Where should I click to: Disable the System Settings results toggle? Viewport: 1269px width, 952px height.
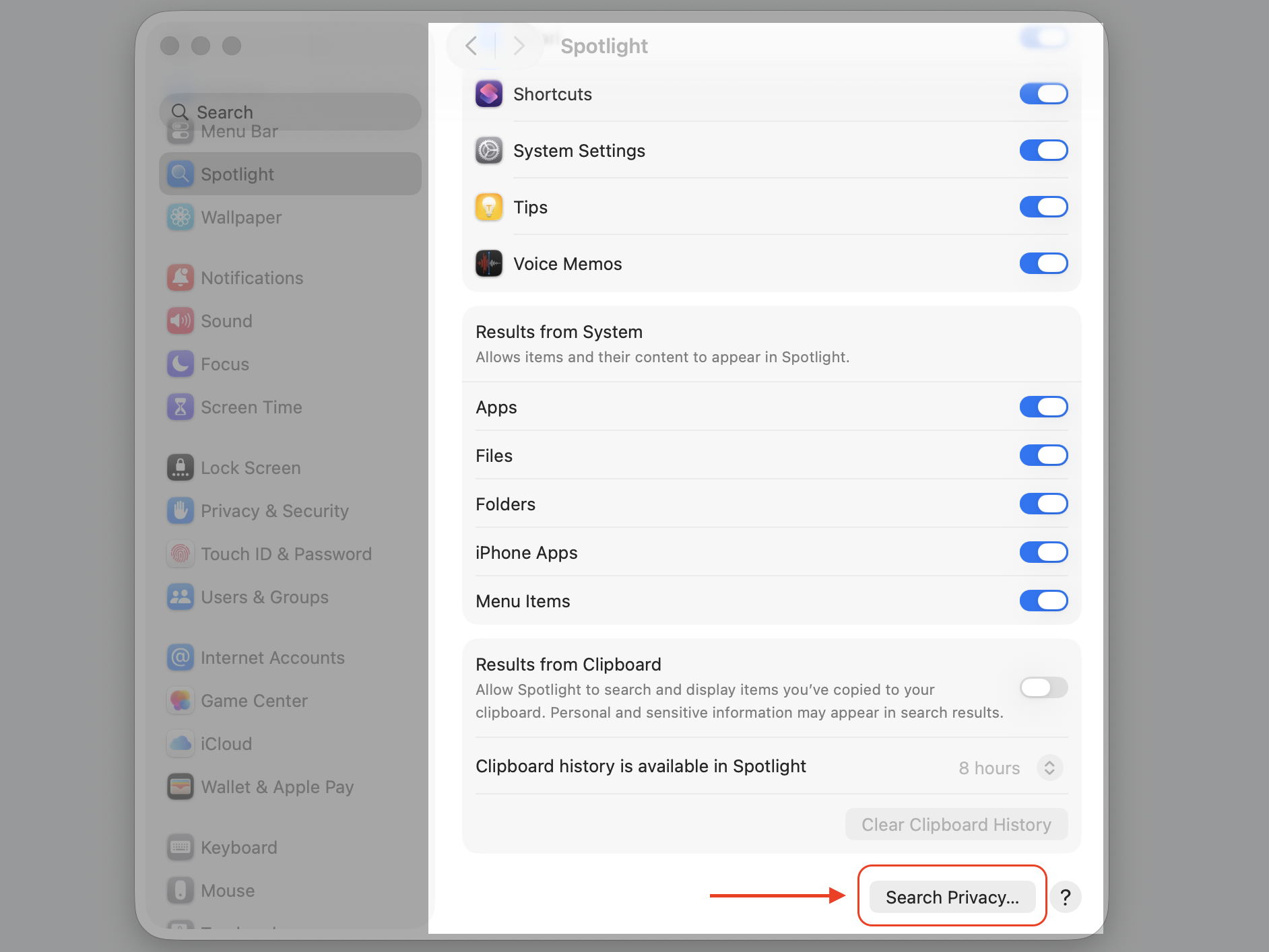tap(1043, 150)
